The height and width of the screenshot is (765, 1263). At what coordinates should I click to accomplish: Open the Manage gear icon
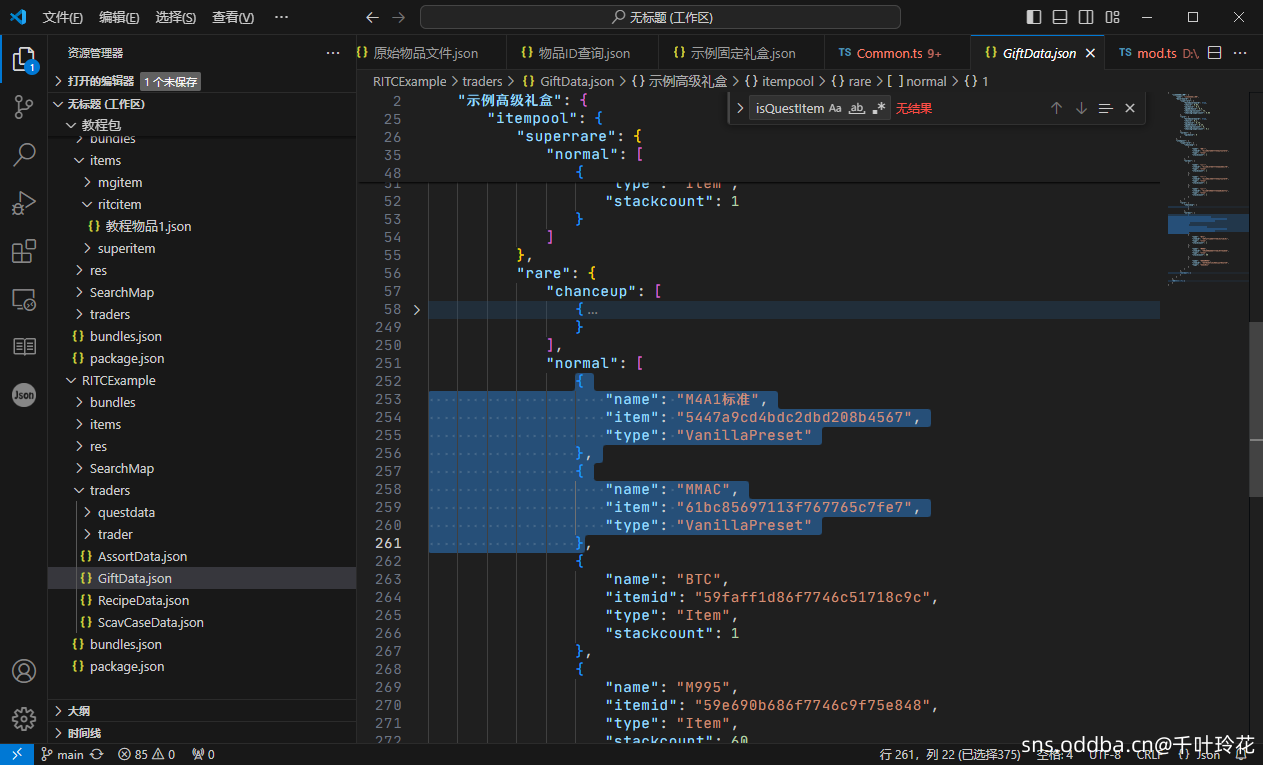coord(24,719)
